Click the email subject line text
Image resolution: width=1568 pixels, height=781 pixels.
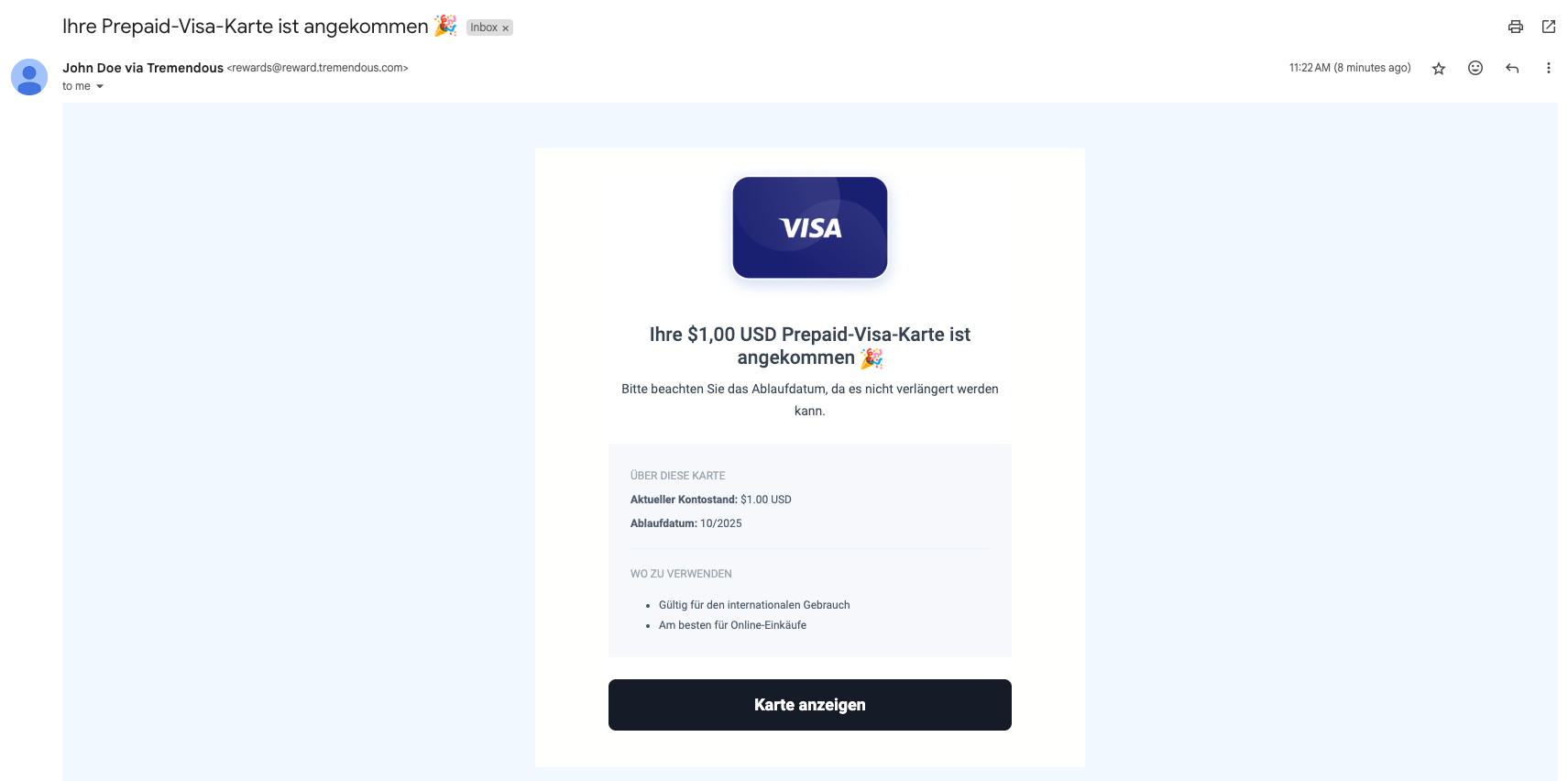(245, 27)
